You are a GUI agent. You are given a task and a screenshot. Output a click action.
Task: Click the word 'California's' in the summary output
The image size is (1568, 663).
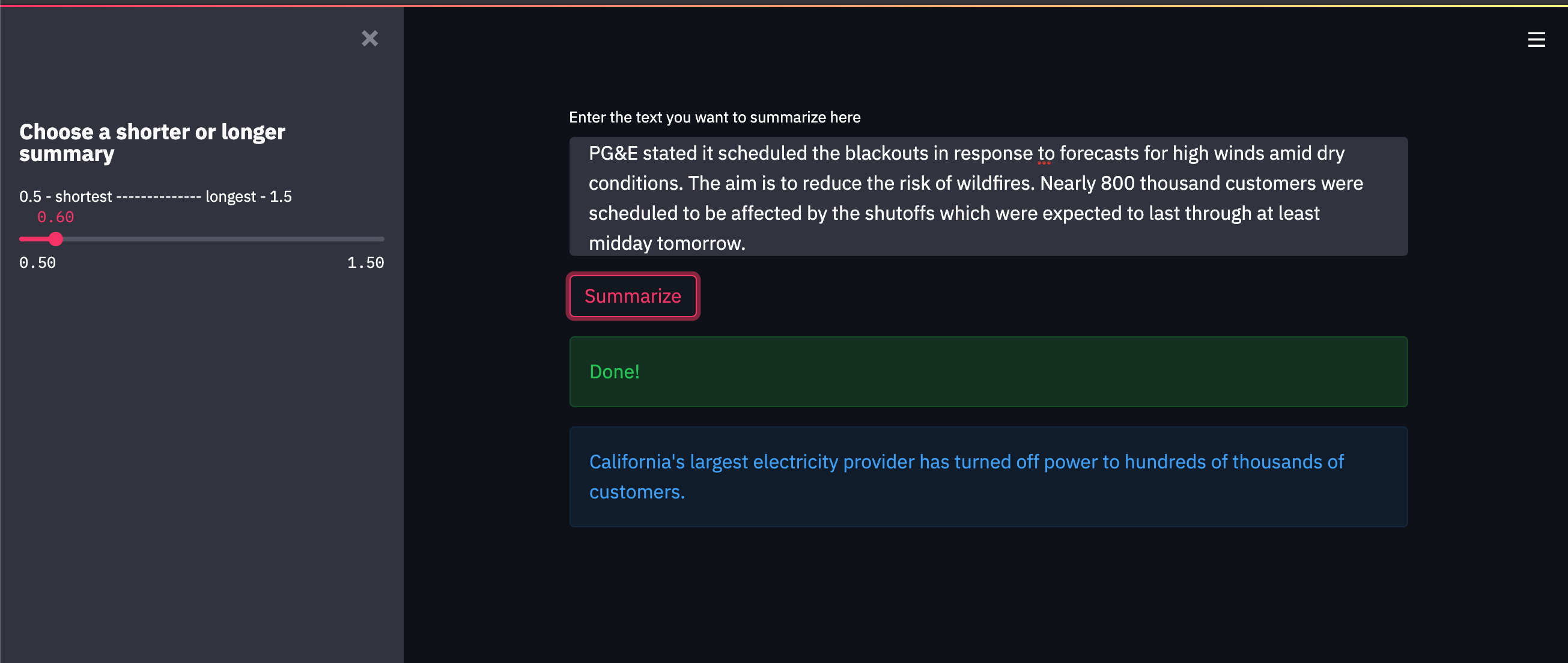637,462
